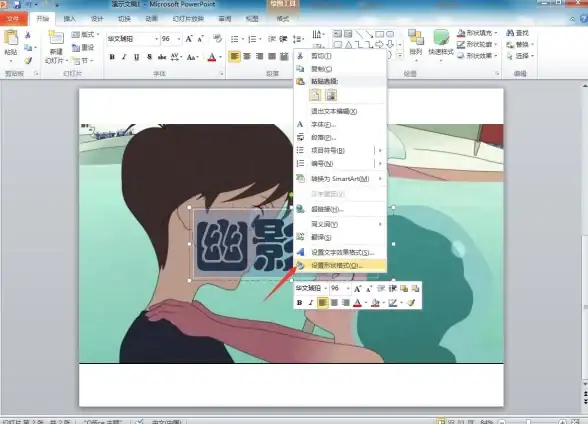The height and width of the screenshot is (424, 588).
Task: Choose Copy (复制) in context menu
Action: click(x=340, y=69)
